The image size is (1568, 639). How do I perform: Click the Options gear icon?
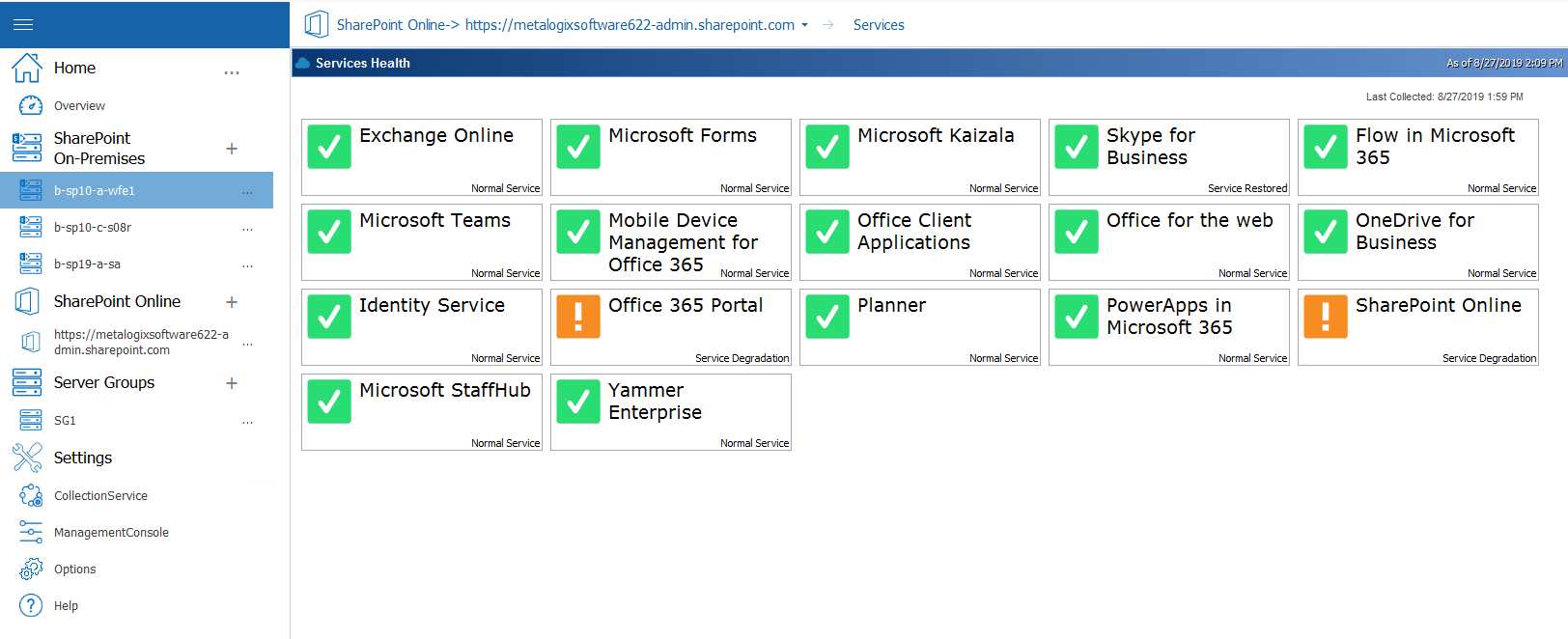click(31, 569)
